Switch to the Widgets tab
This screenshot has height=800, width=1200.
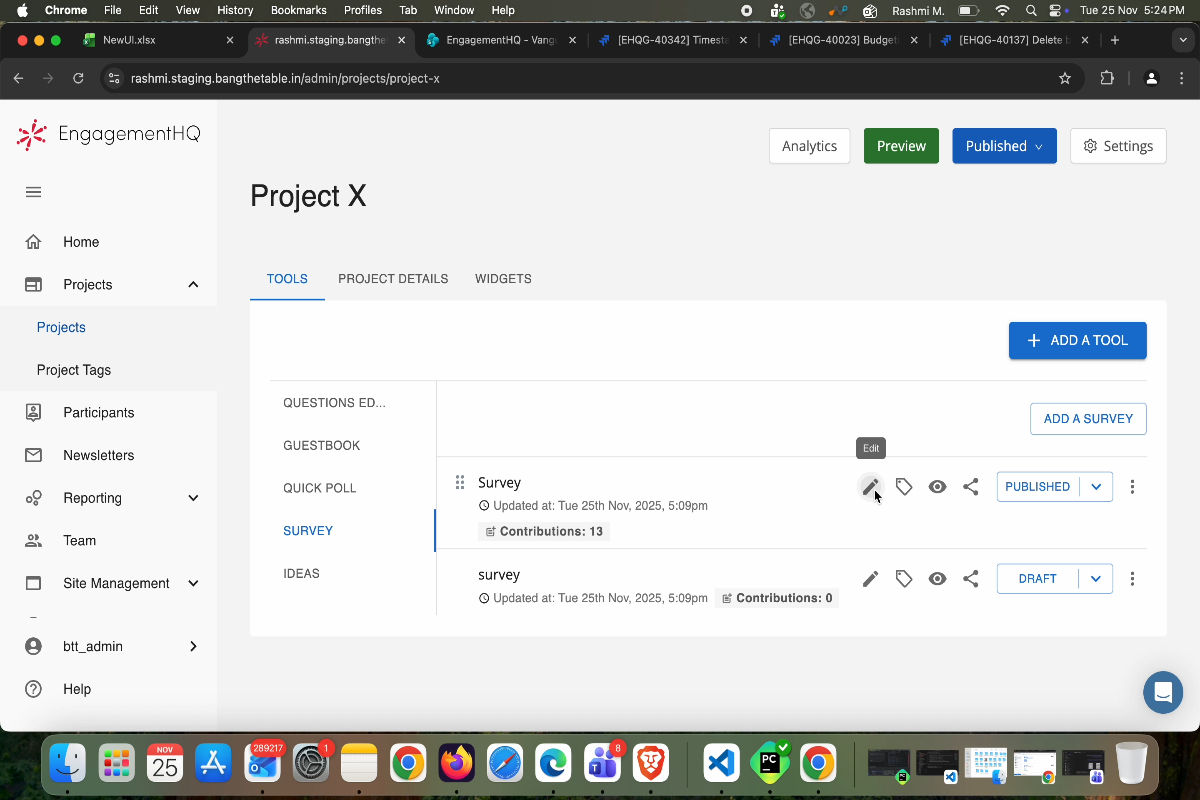pos(503,279)
